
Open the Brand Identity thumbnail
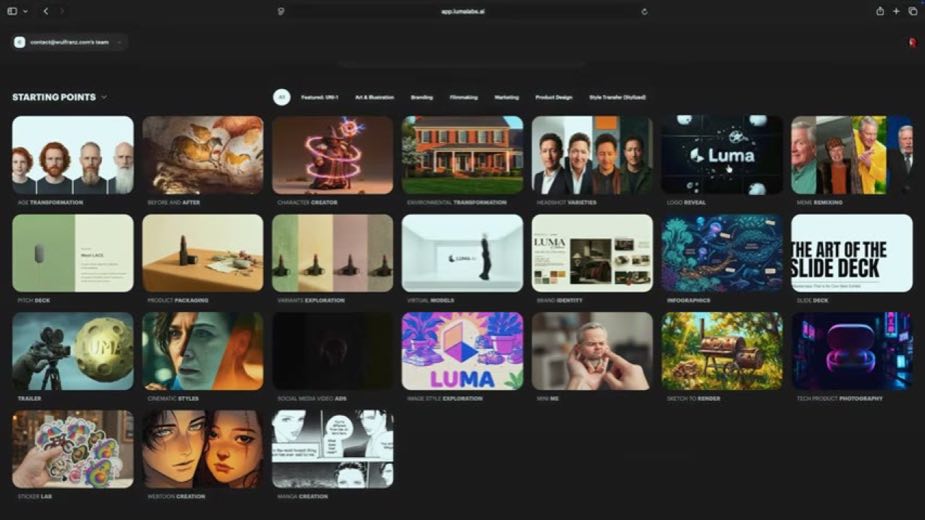coord(592,253)
